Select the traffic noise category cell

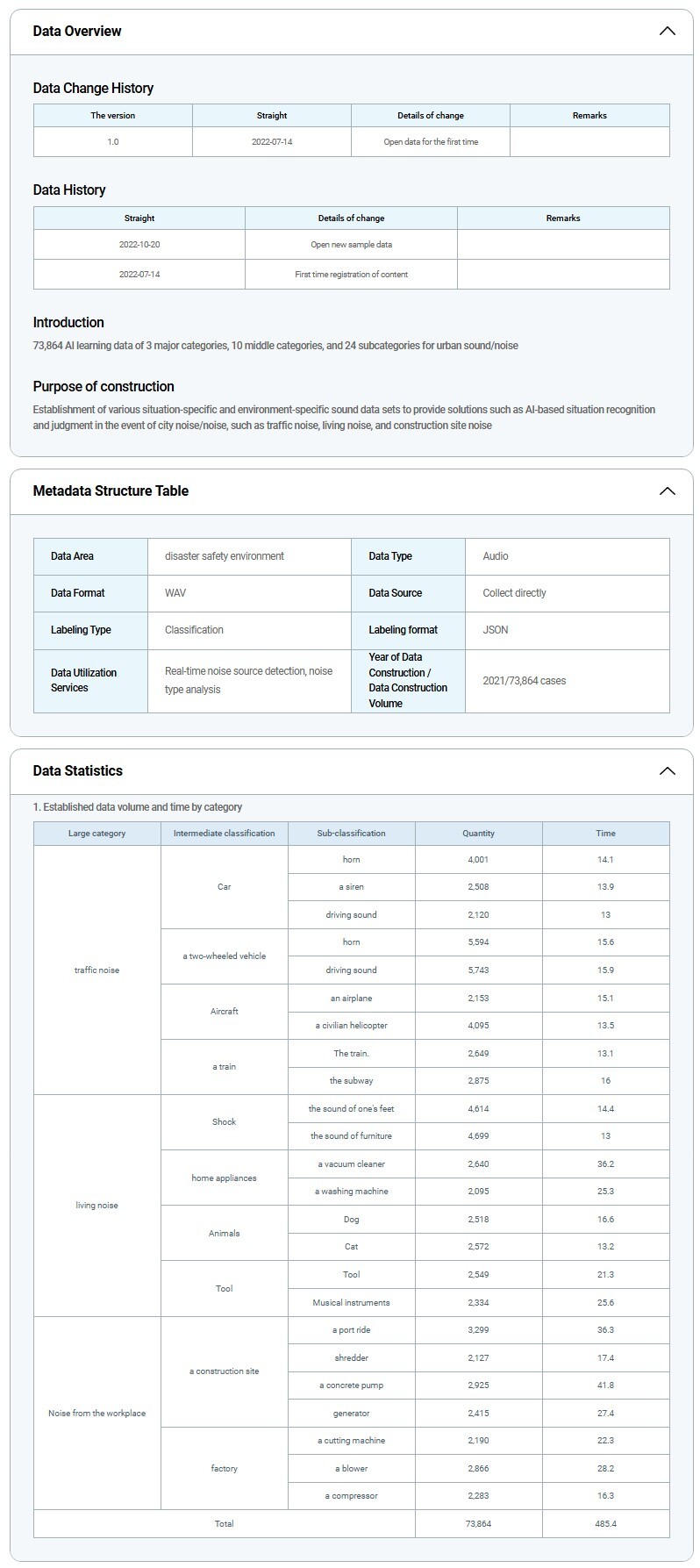96,970
